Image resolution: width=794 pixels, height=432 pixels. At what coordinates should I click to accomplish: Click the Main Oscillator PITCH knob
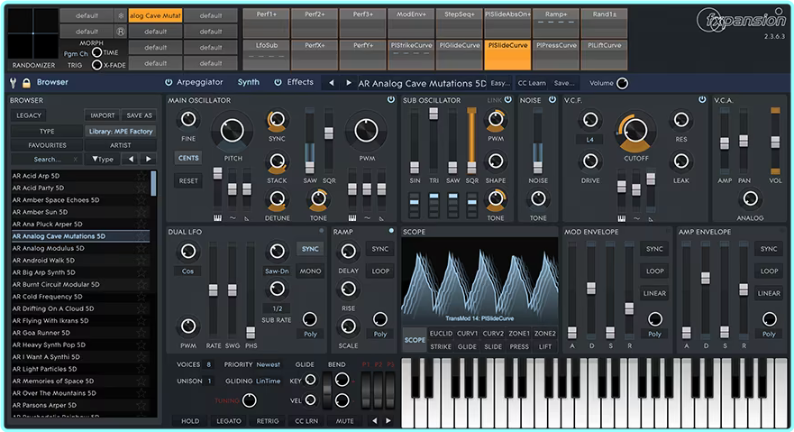coord(232,131)
